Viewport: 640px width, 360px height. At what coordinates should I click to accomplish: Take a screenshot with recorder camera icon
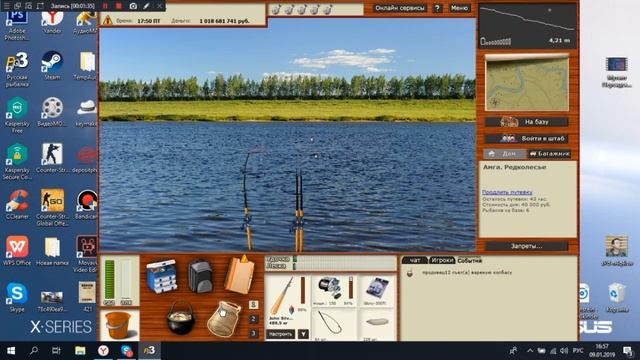[x=133, y=6]
